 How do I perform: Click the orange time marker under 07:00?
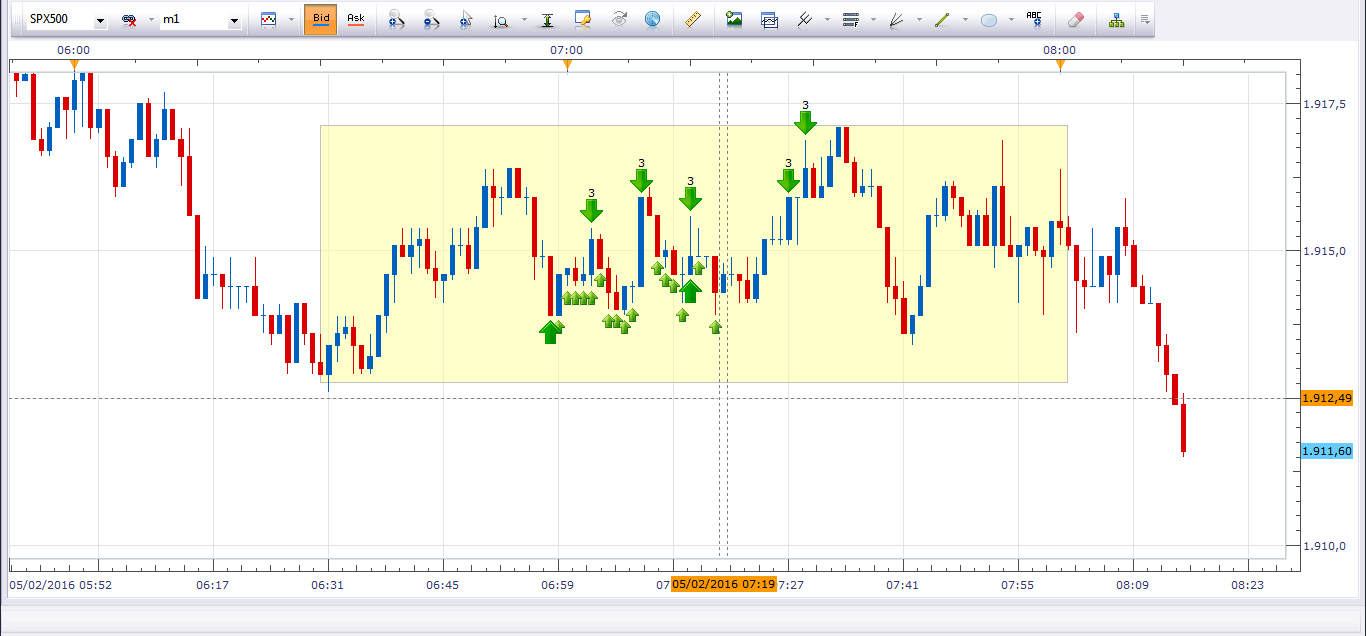click(567, 65)
